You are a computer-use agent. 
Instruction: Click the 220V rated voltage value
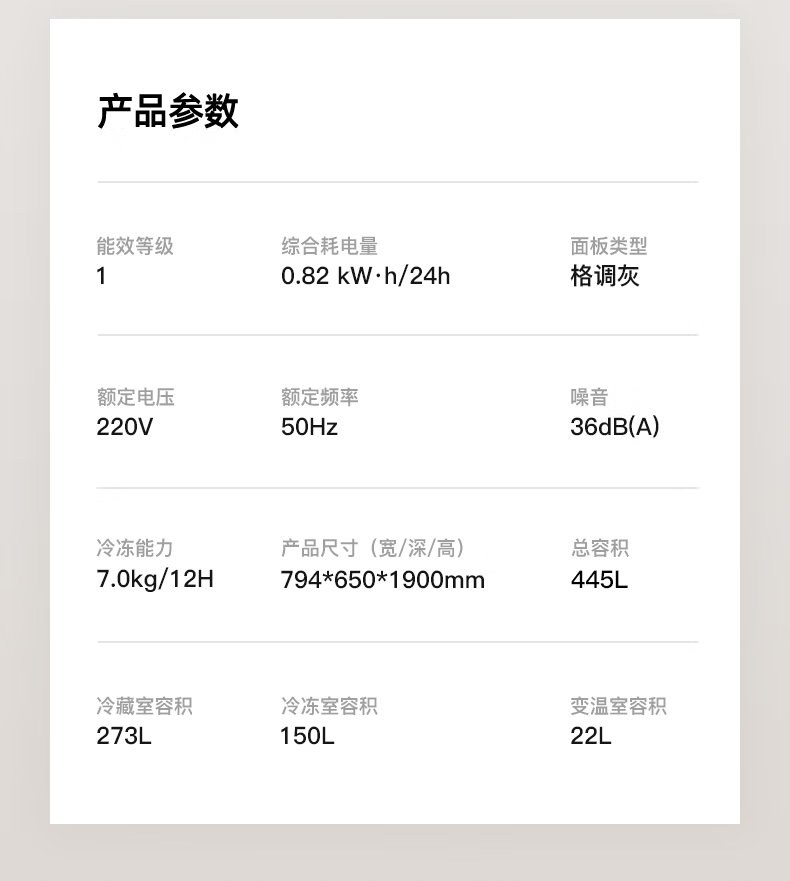pos(124,427)
